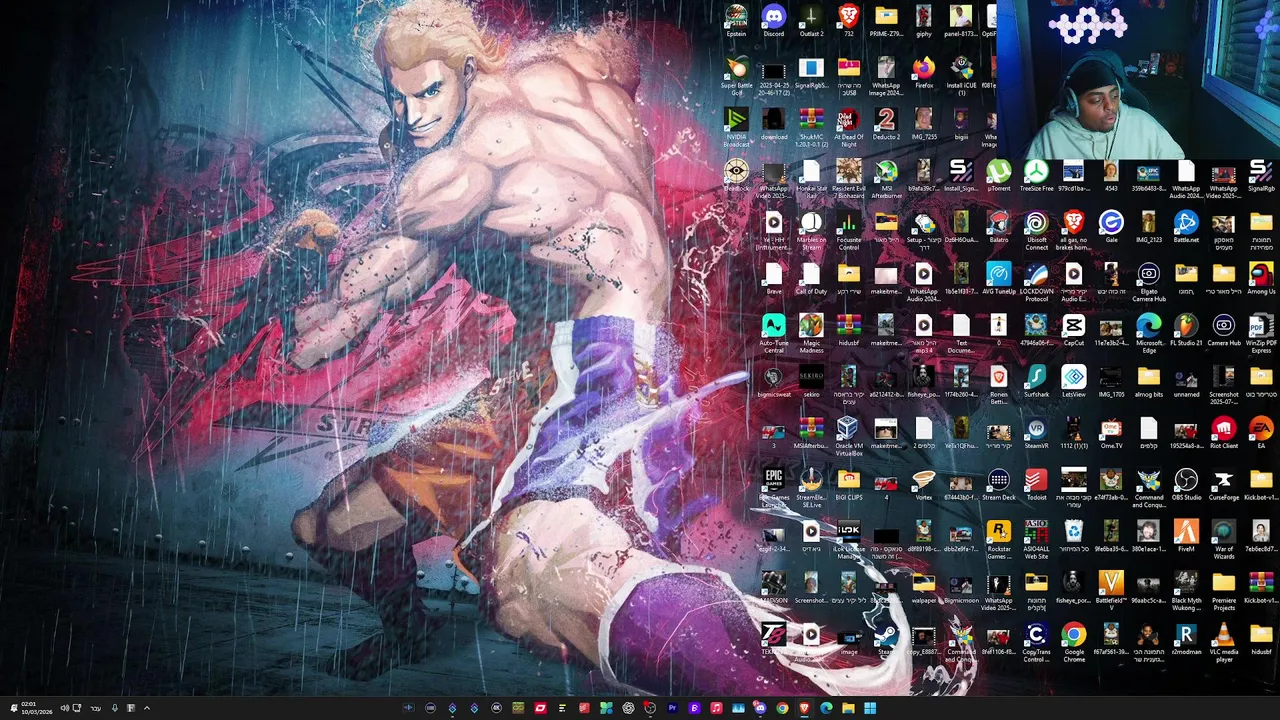Image resolution: width=1280 pixels, height=720 pixels.
Task: Open the Elgato Camera Hub shortcut
Action: pos(1149,282)
